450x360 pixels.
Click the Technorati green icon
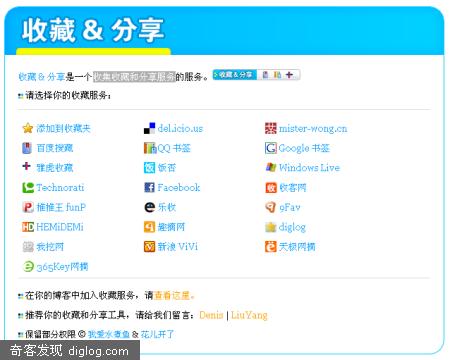(x=28, y=188)
